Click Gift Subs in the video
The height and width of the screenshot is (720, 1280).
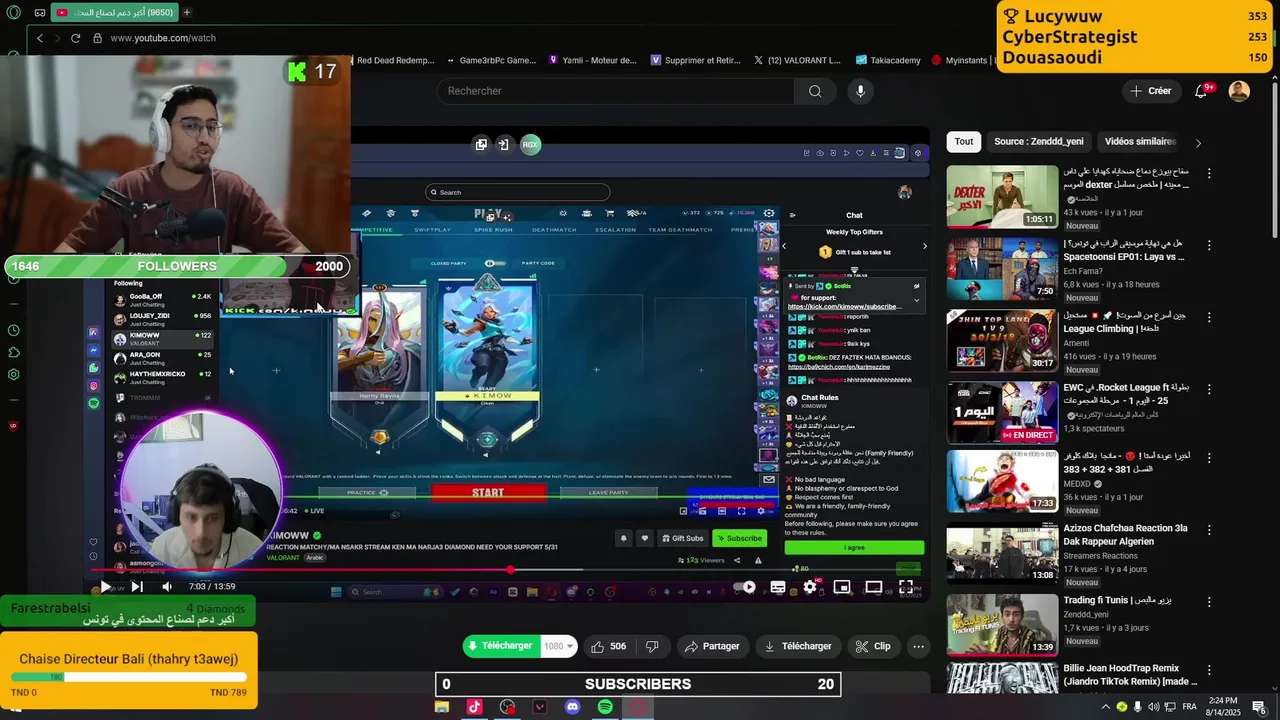[682, 538]
